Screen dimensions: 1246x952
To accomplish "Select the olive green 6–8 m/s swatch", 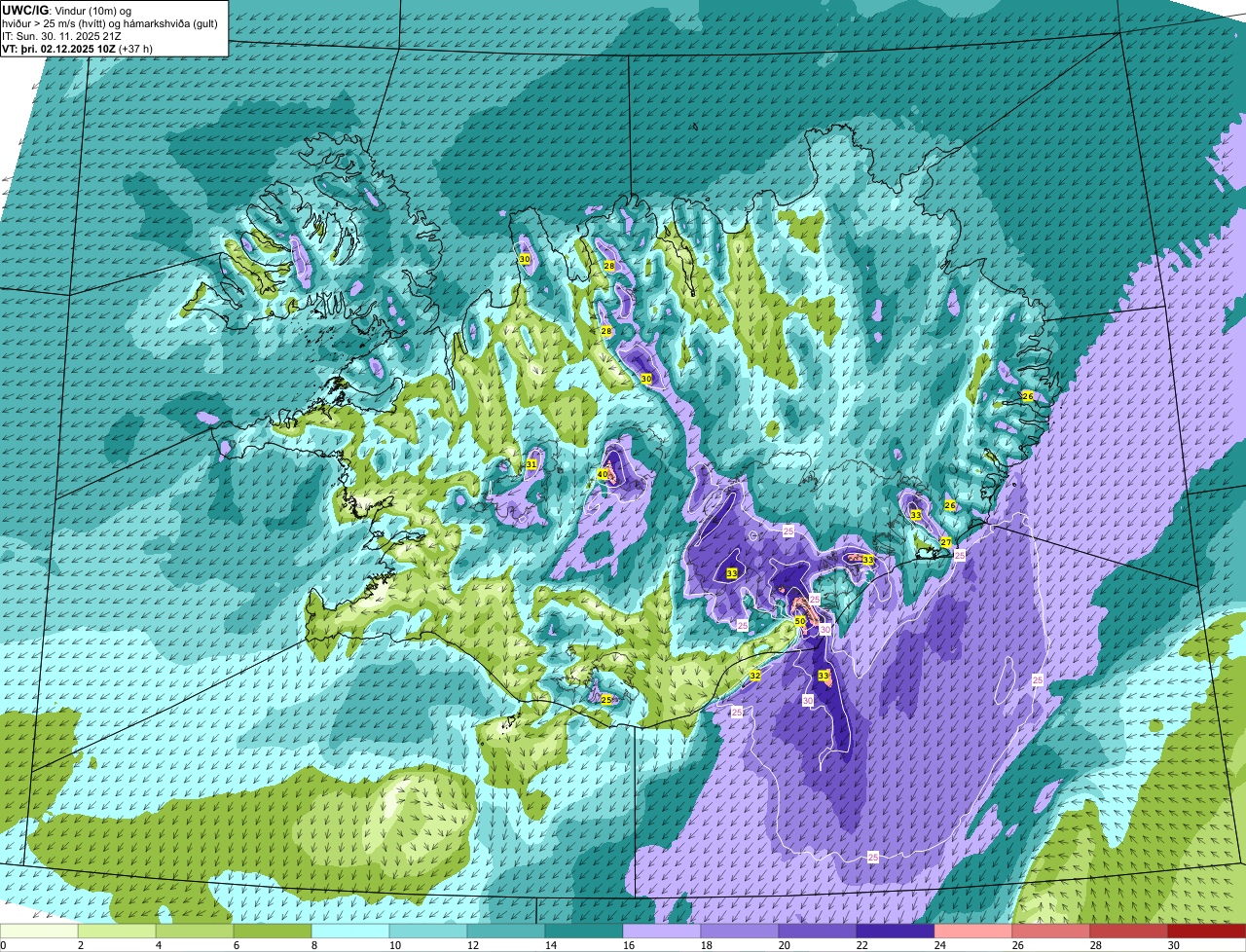I will point(273,931).
